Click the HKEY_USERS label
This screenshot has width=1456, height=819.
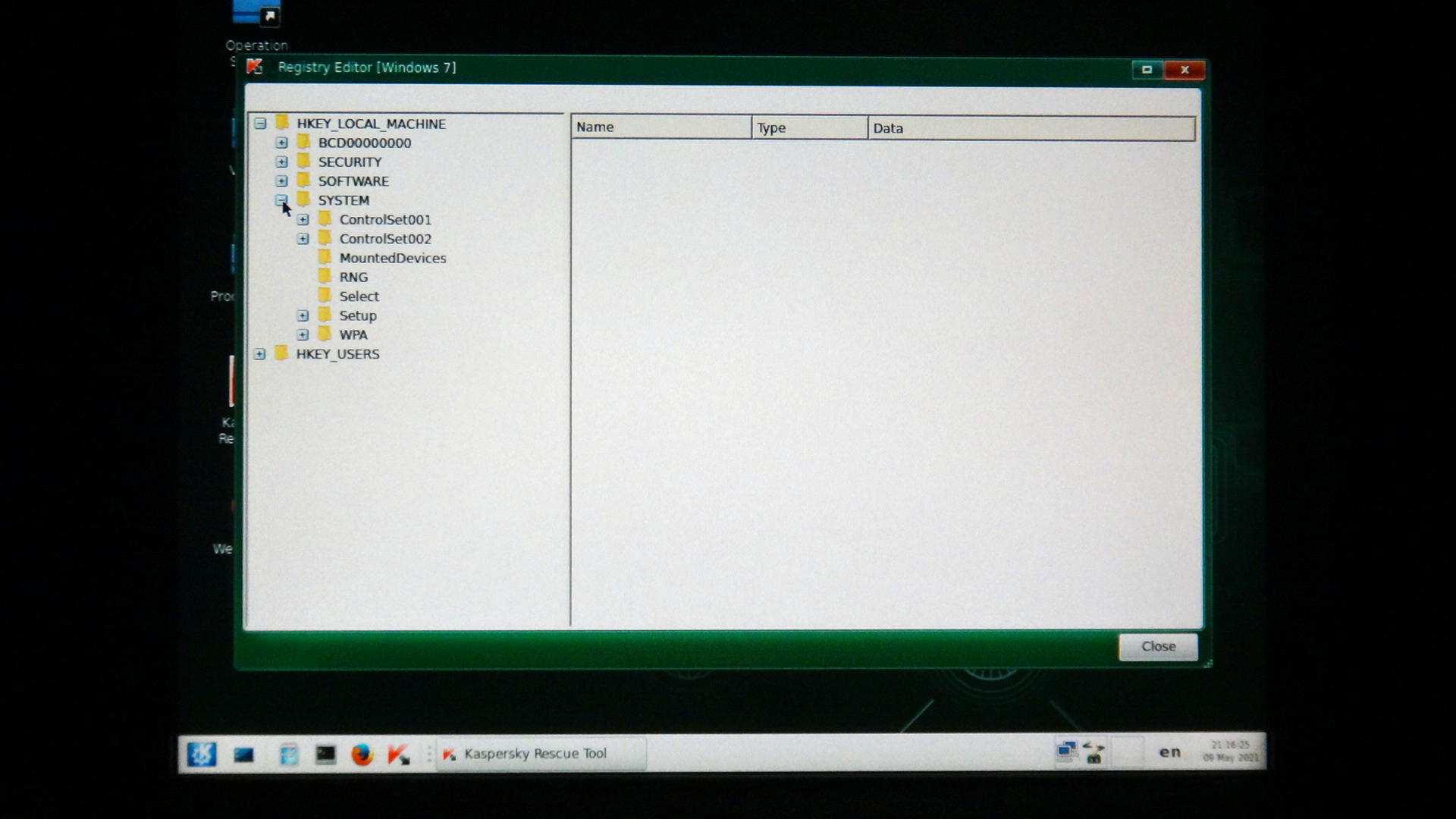click(x=337, y=354)
